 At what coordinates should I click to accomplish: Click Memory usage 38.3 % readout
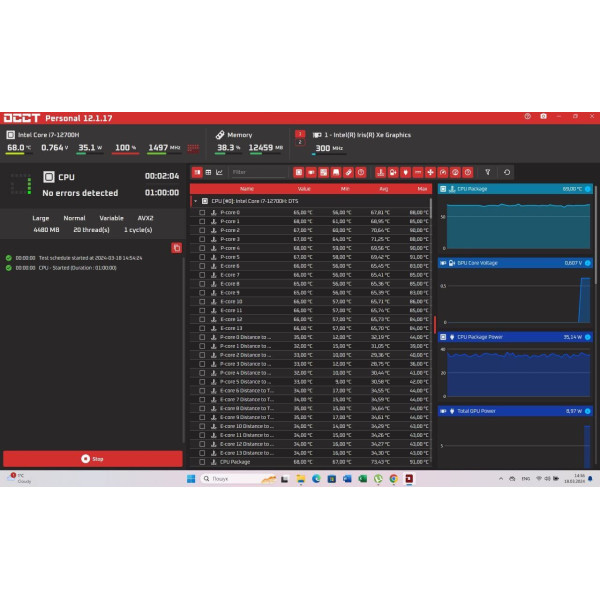pos(228,148)
